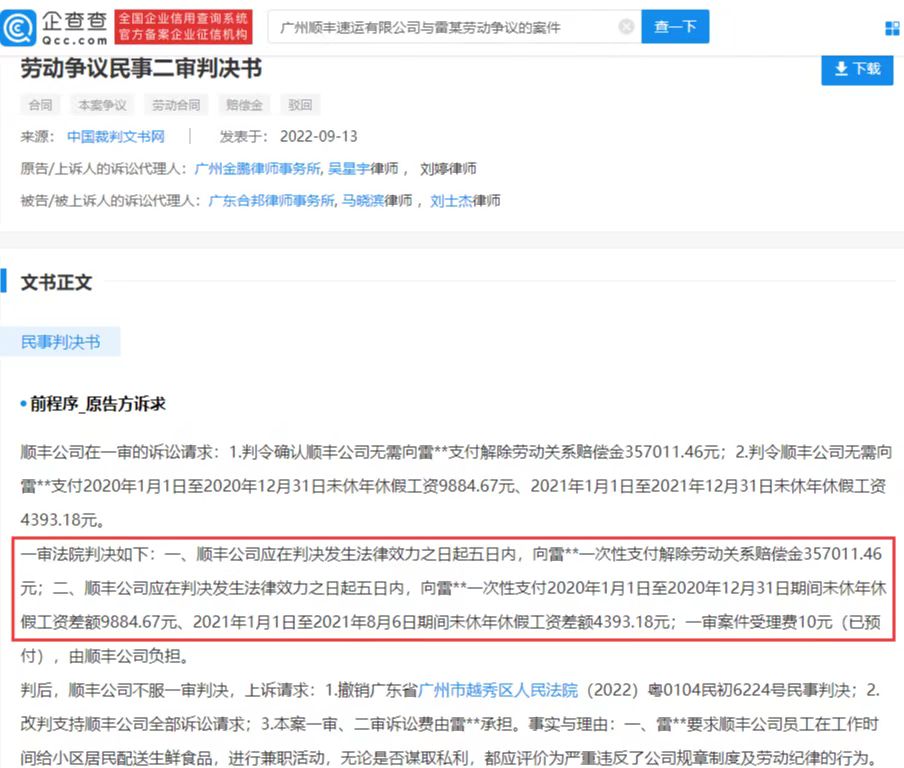The height and width of the screenshot is (768, 904).
Task: Switch to the 民事判决书 tab
Action: tap(61, 342)
